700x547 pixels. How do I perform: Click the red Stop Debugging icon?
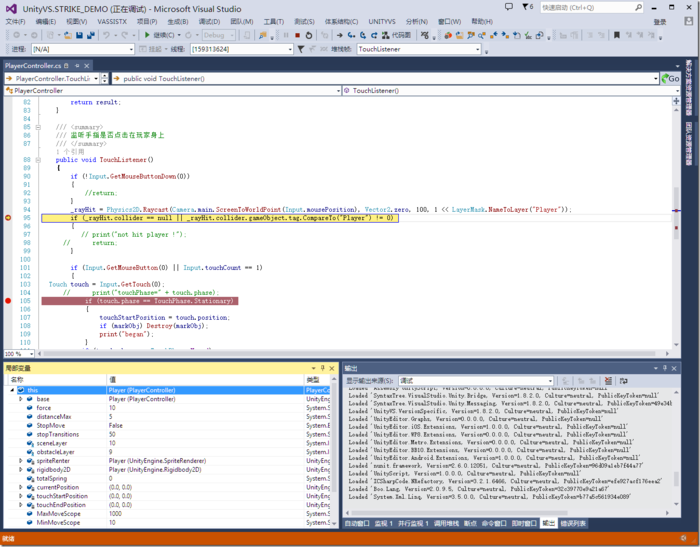[x=297, y=35]
